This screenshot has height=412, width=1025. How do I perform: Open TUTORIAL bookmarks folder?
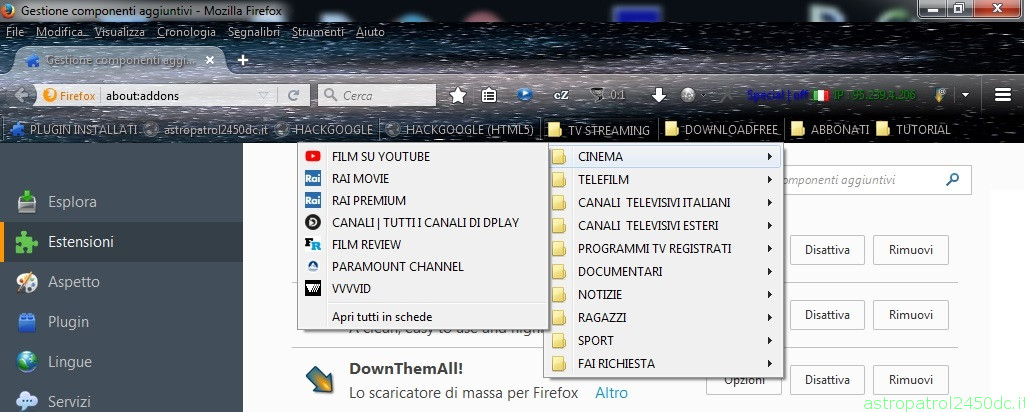914,129
